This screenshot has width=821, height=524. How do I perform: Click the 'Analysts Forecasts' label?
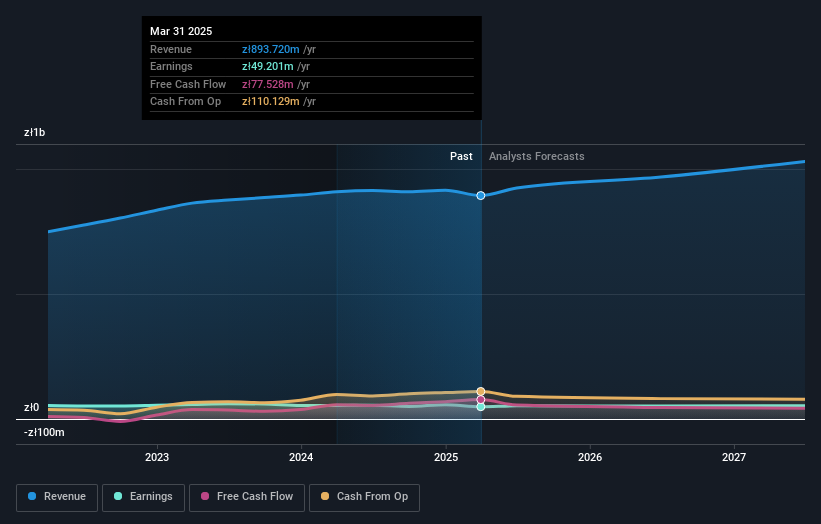(537, 156)
